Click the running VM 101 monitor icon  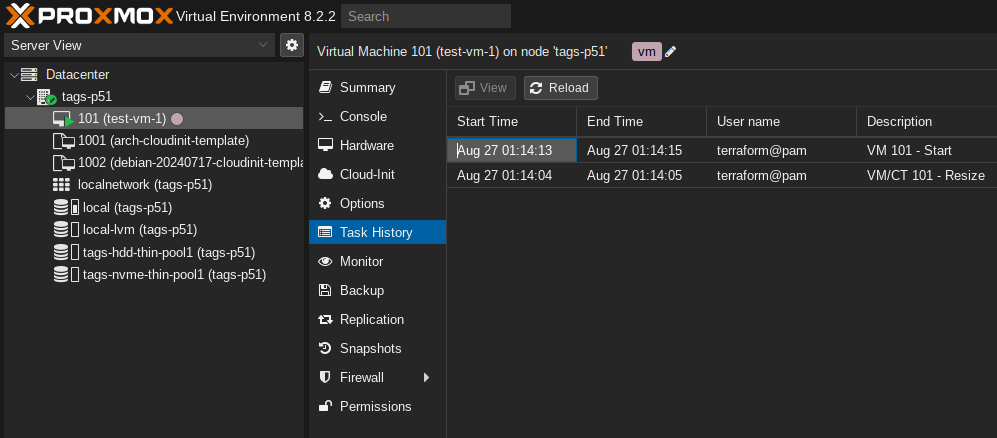click(62, 119)
